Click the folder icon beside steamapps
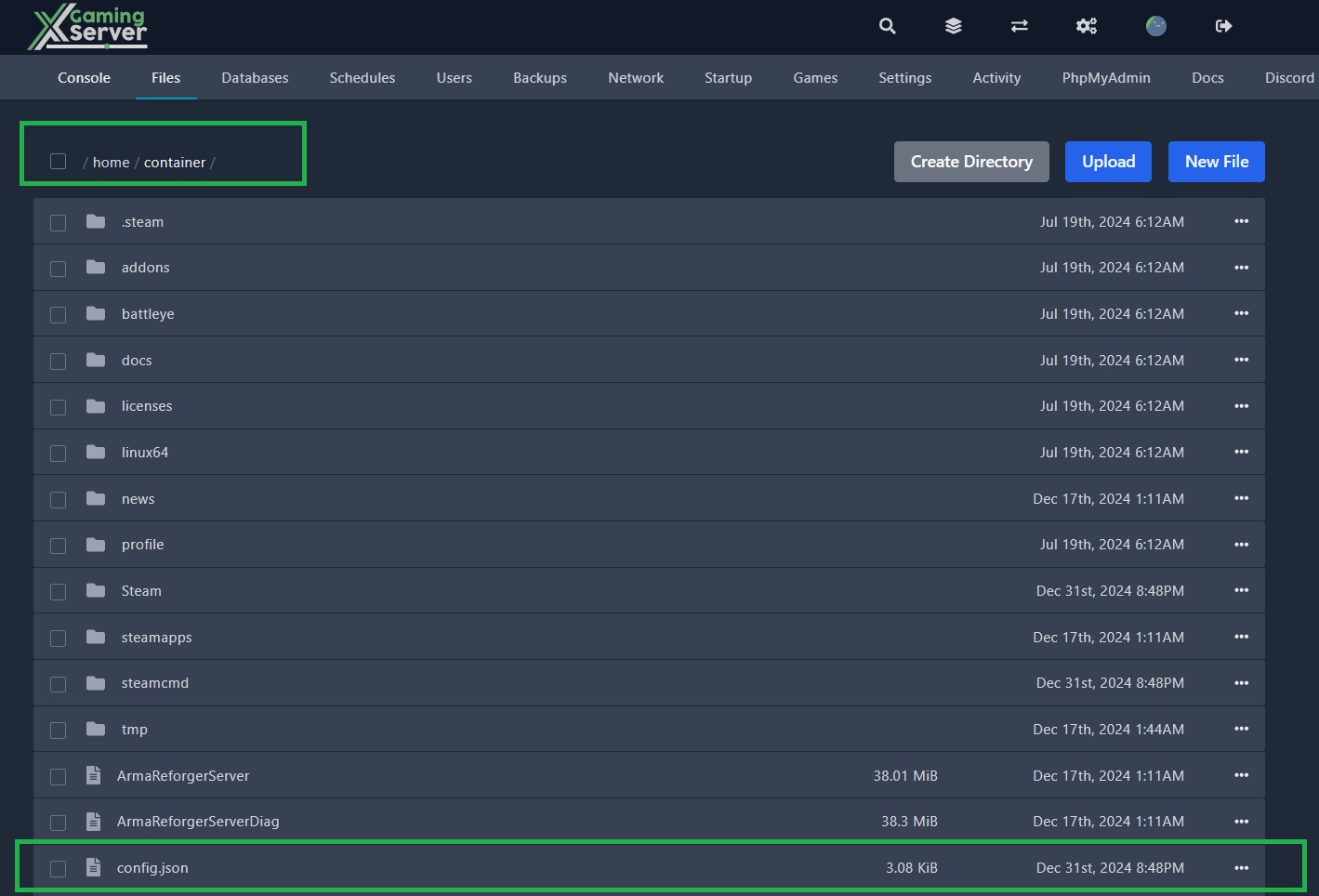The image size is (1319, 896). point(96,637)
